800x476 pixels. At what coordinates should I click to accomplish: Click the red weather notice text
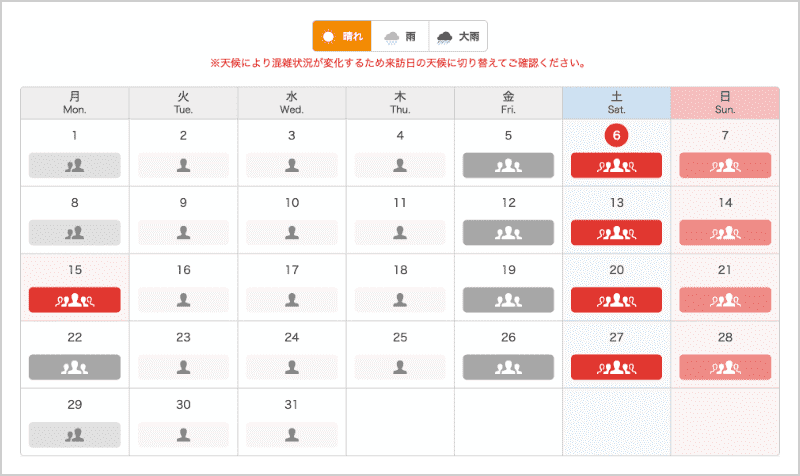tap(398, 63)
